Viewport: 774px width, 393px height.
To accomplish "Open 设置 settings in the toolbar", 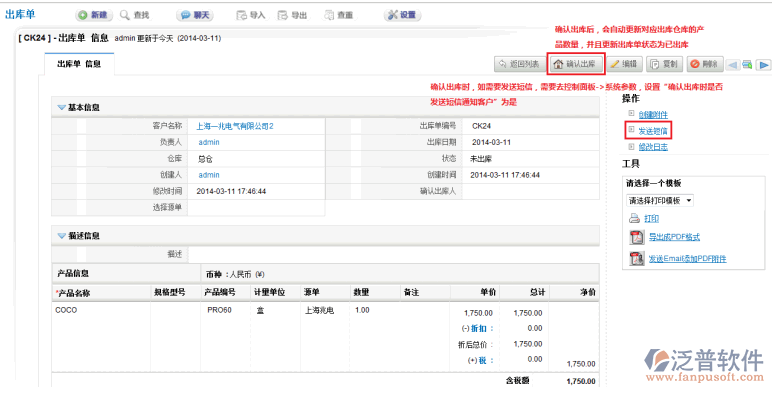I will [x=402, y=15].
